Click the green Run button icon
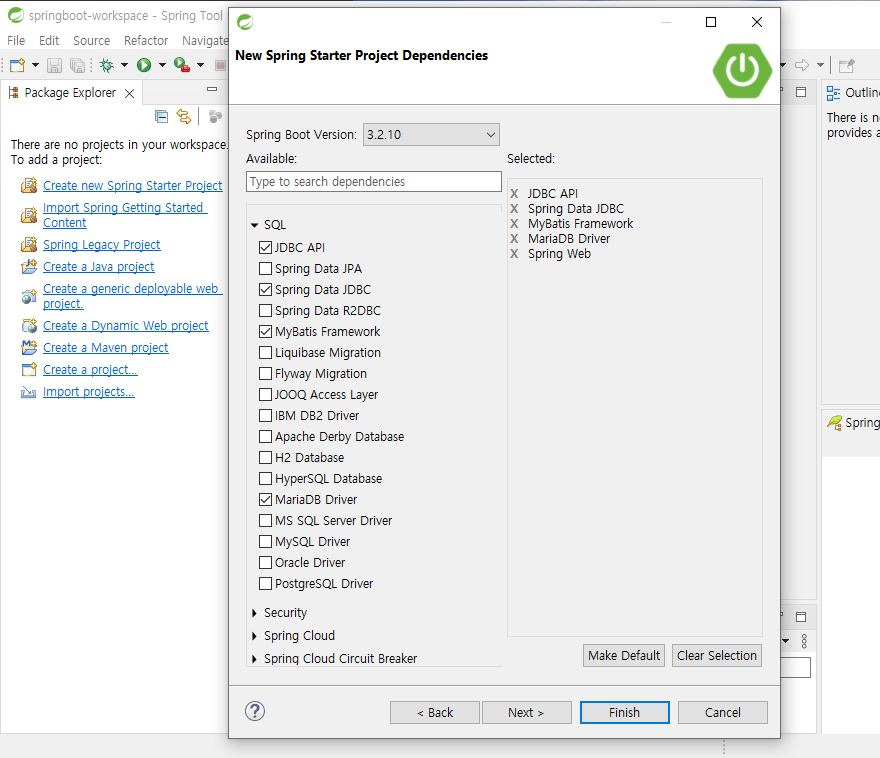The image size is (880, 758). tap(144, 66)
